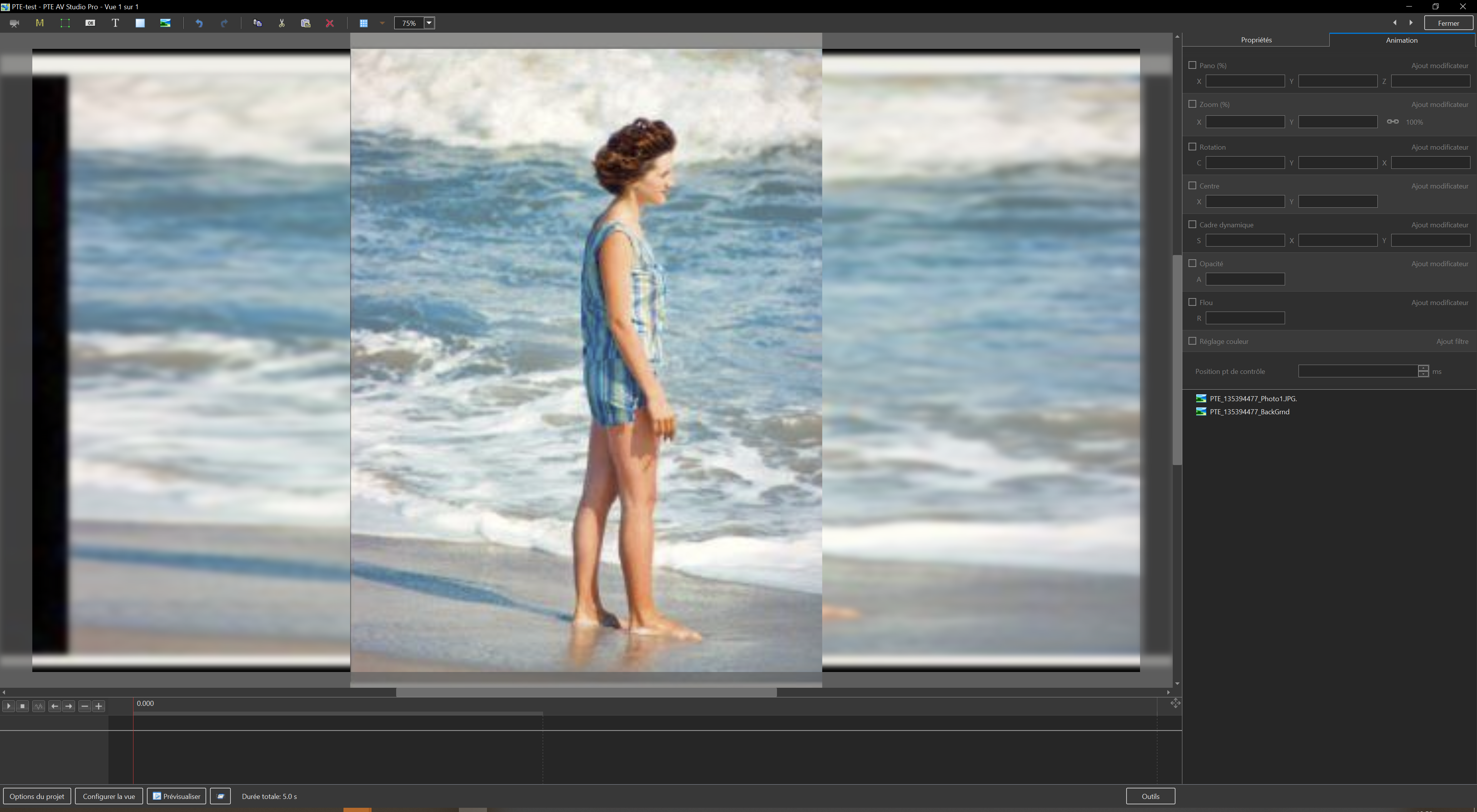This screenshot has width=1477, height=812.
Task: Enable the Cadre dynamique checkbox
Action: 1193,225
